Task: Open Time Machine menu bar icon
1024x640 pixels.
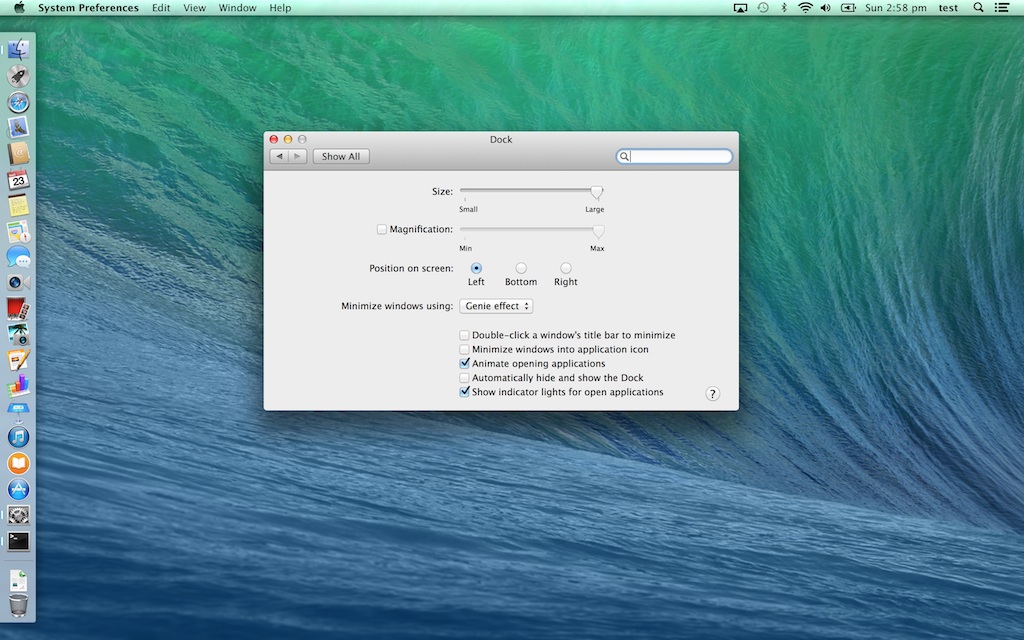Action: coord(763,8)
